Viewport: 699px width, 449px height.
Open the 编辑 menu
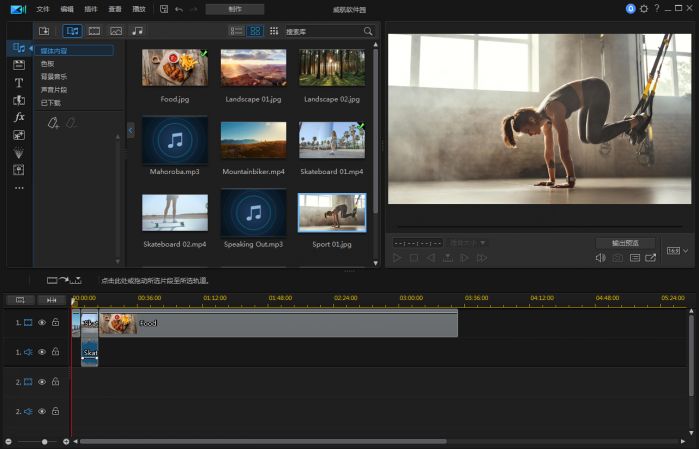pos(67,8)
